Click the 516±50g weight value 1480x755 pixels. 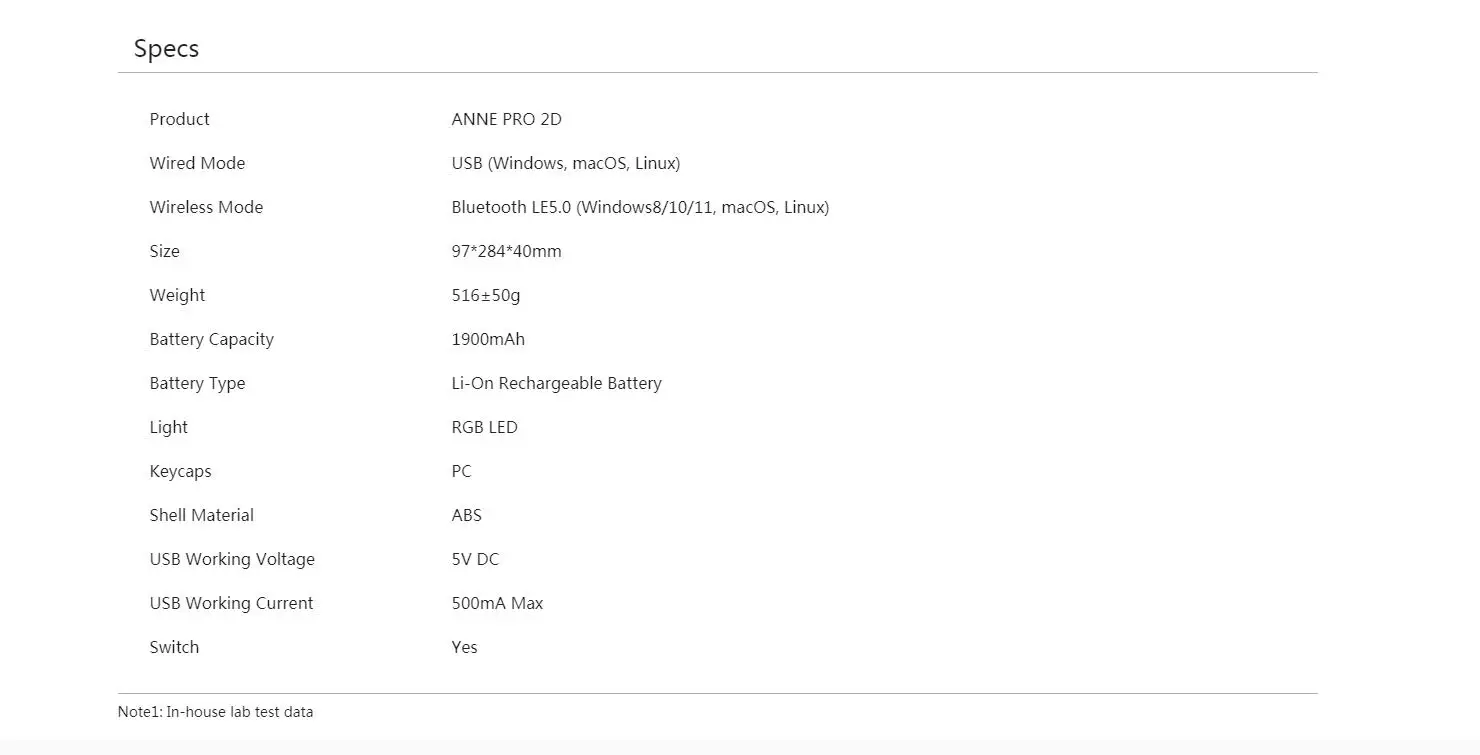pyautogui.click(x=486, y=295)
